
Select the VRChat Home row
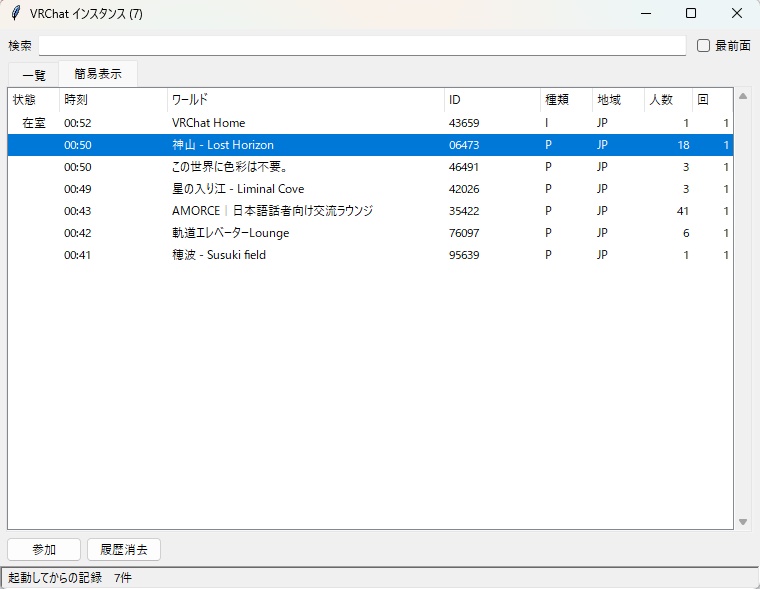click(x=370, y=123)
